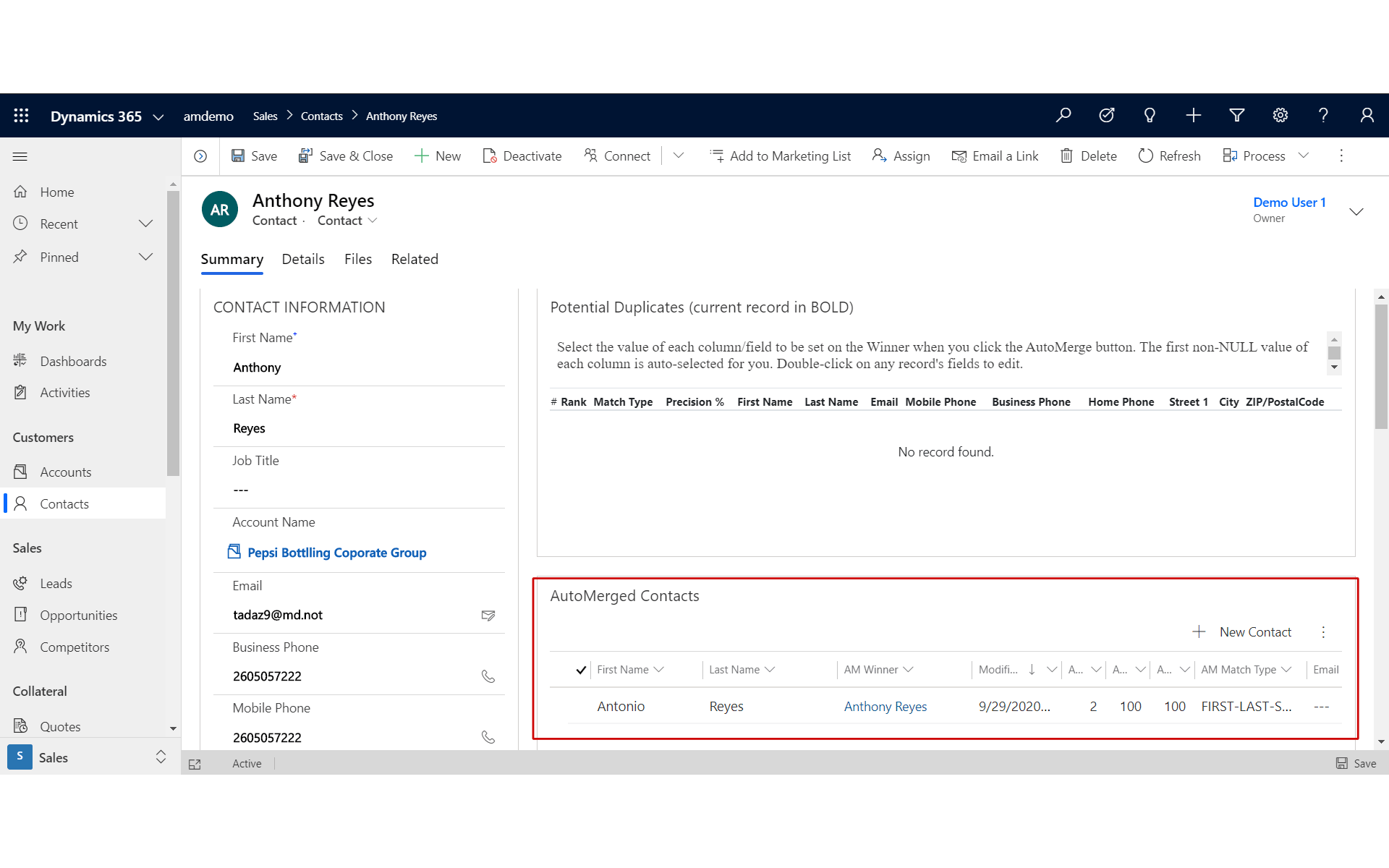This screenshot has width=1389, height=868.
Task: Expand the Pinned section chevron
Action: click(145, 257)
